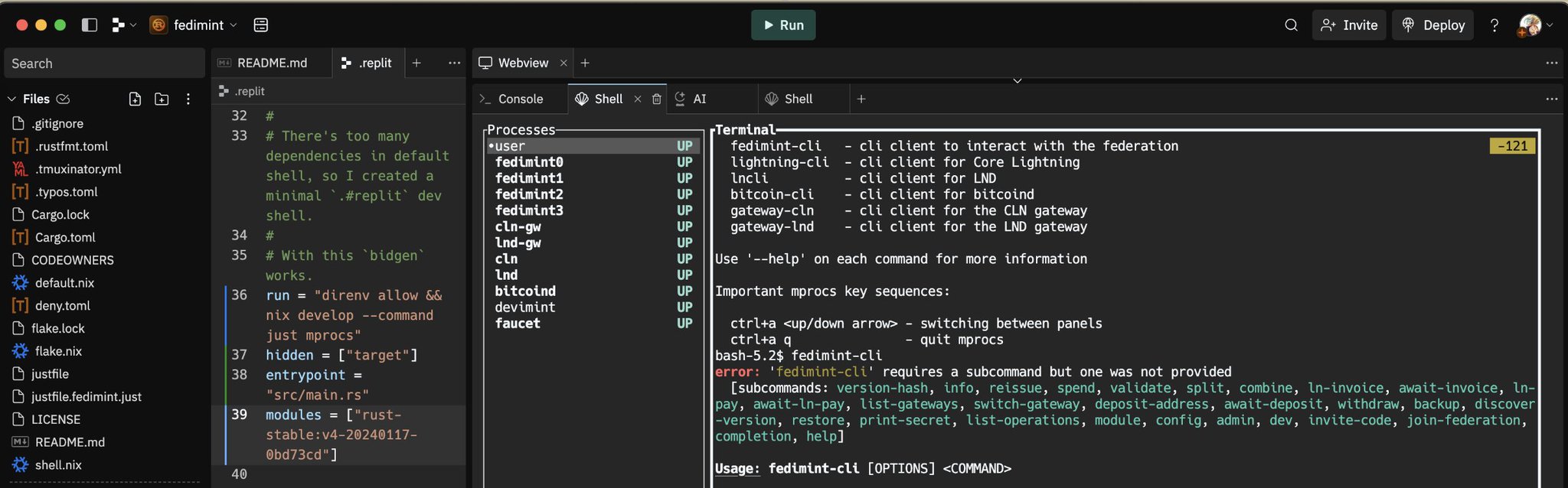Open the tools icon dropdown in header
Viewport: 1568px width, 488px height.
[123, 25]
